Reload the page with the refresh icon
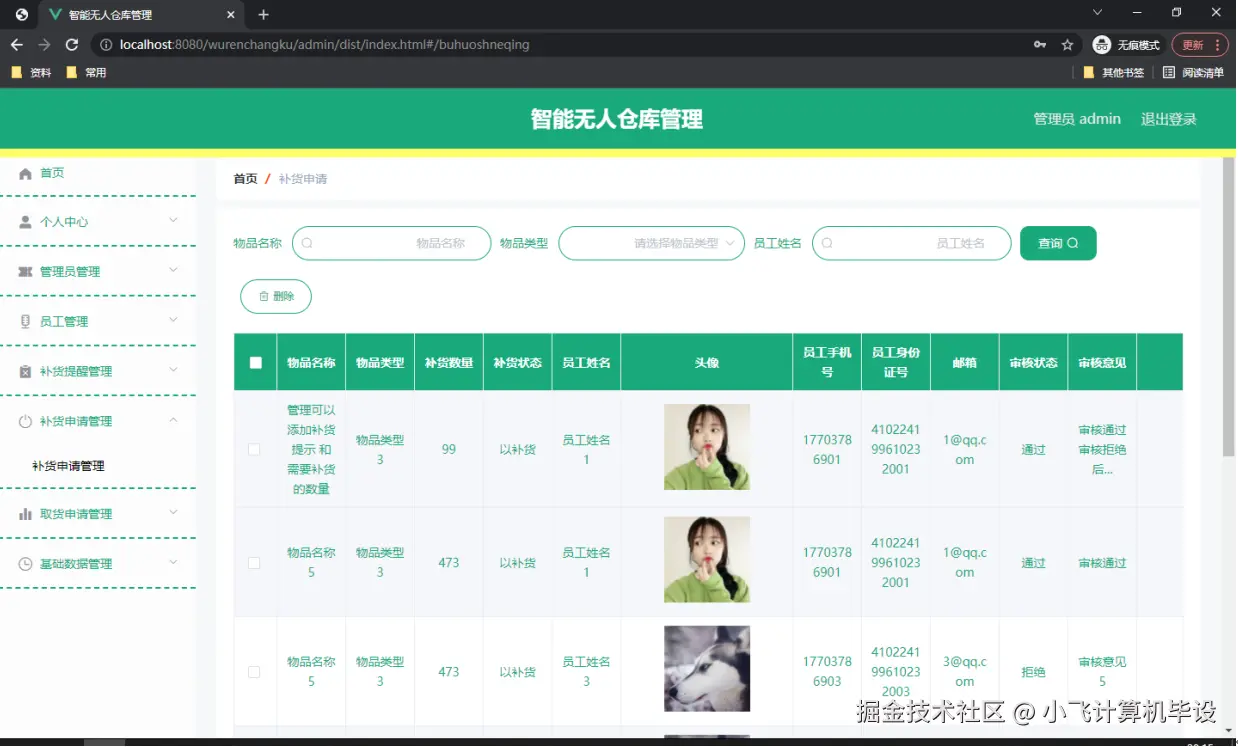Image resolution: width=1238 pixels, height=747 pixels. pos(72,45)
